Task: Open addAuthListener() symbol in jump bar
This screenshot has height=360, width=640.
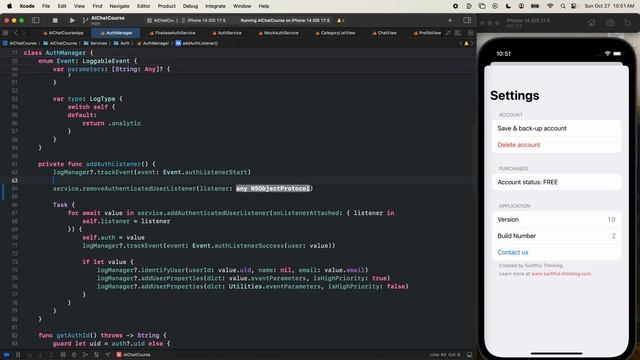Action: [x=197, y=43]
